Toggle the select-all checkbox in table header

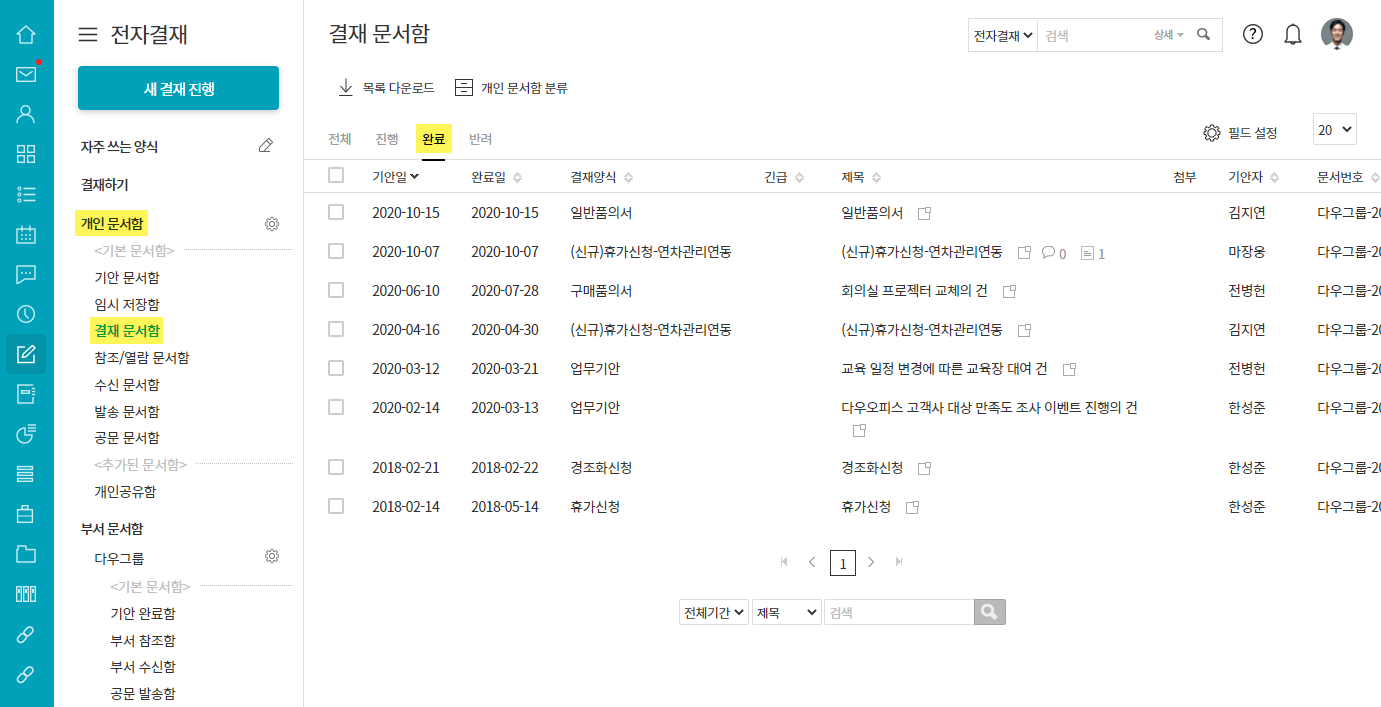pos(336,176)
